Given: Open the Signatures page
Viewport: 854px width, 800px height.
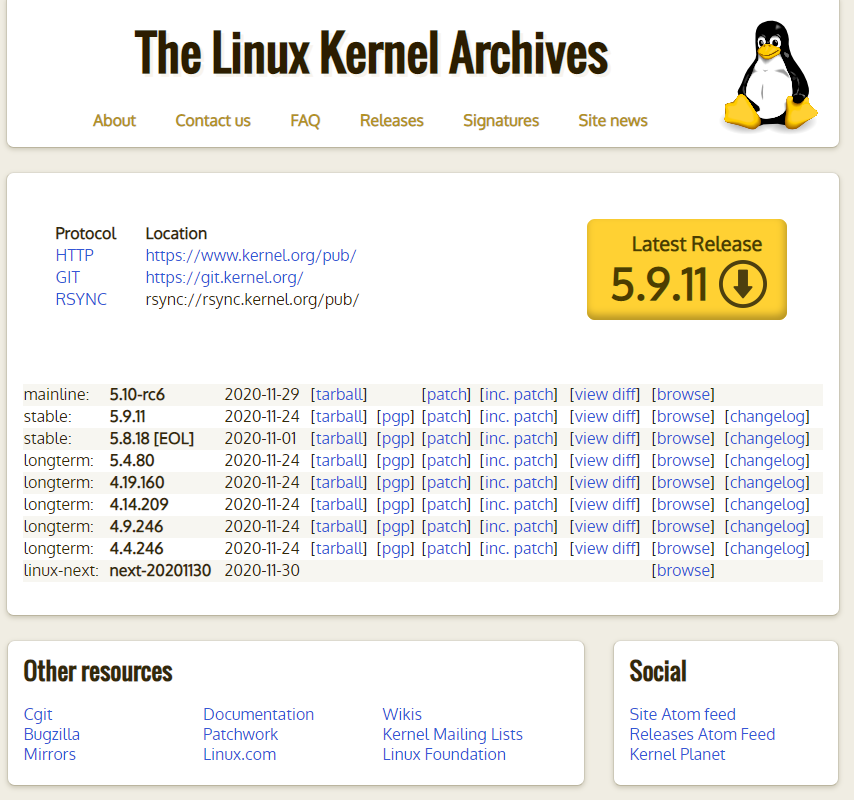Looking at the screenshot, I should (x=501, y=120).
